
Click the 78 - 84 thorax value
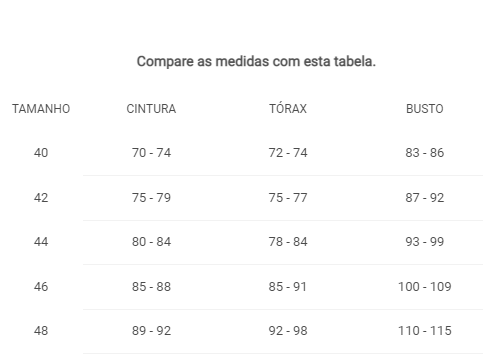[288, 242]
